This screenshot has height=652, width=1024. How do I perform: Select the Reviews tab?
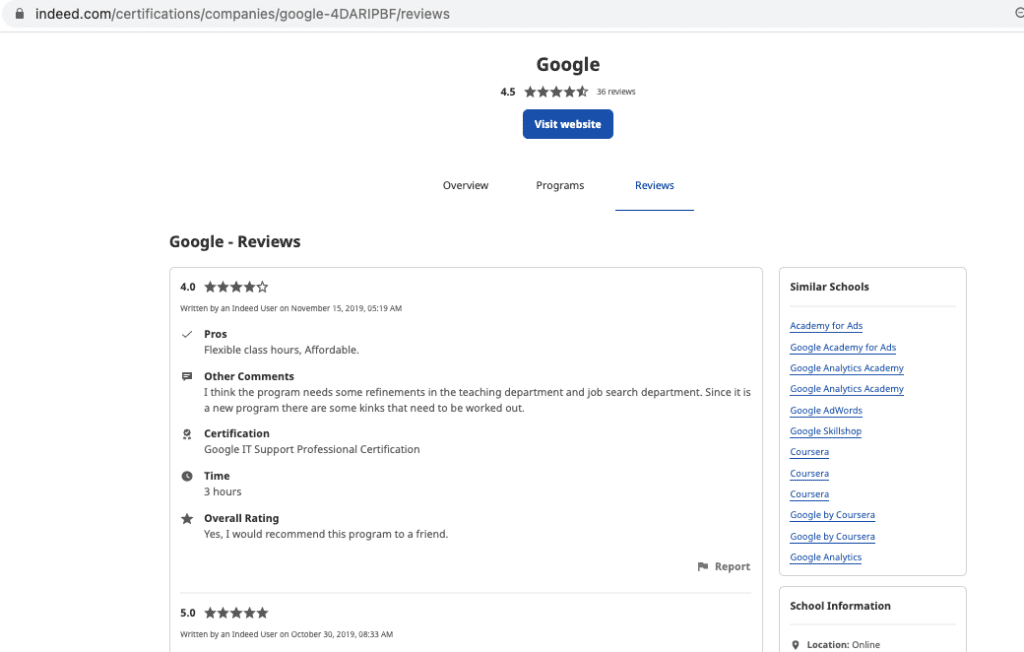(654, 185)
